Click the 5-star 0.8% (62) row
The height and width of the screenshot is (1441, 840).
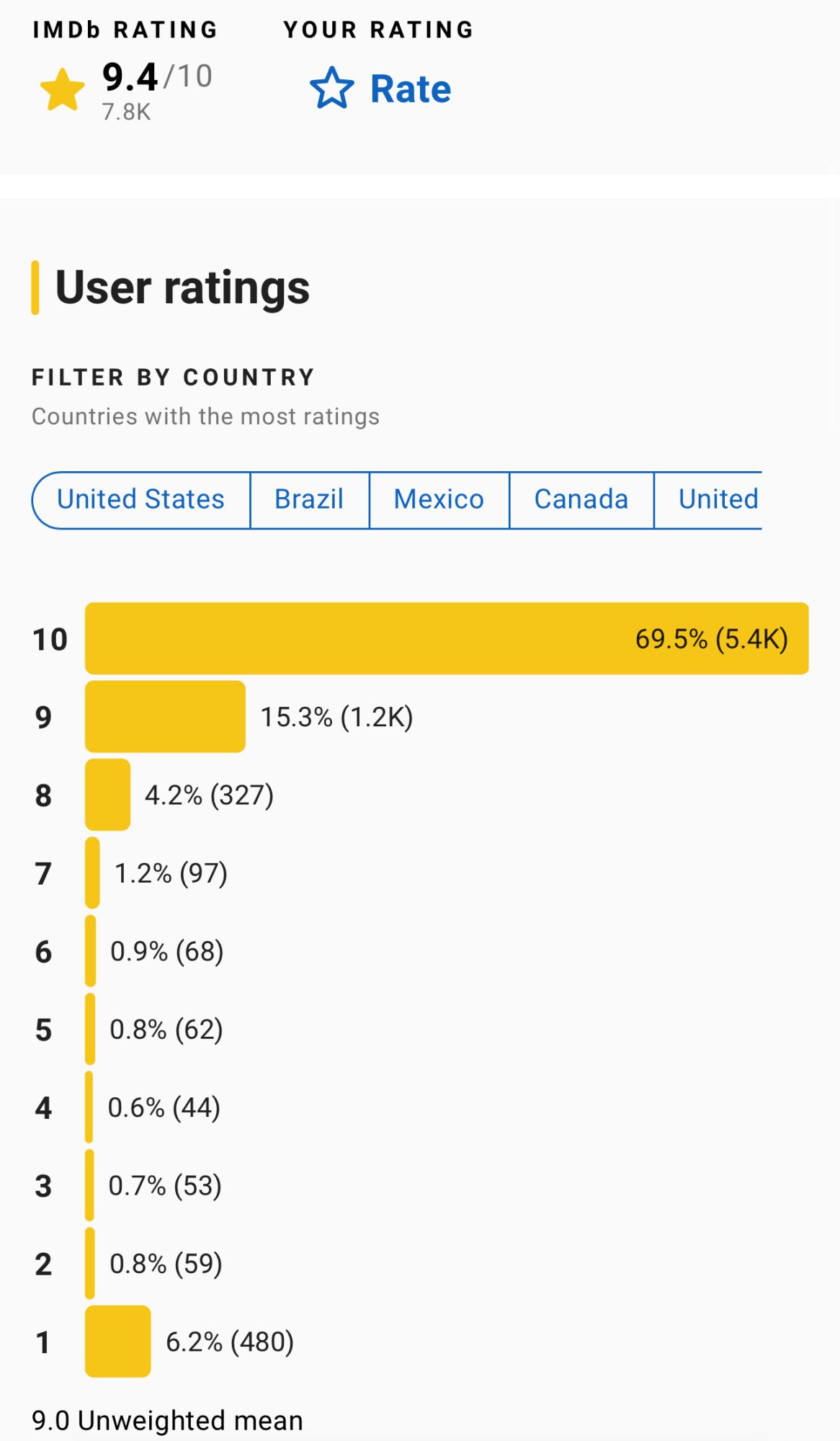click(x=166, y=1030)
